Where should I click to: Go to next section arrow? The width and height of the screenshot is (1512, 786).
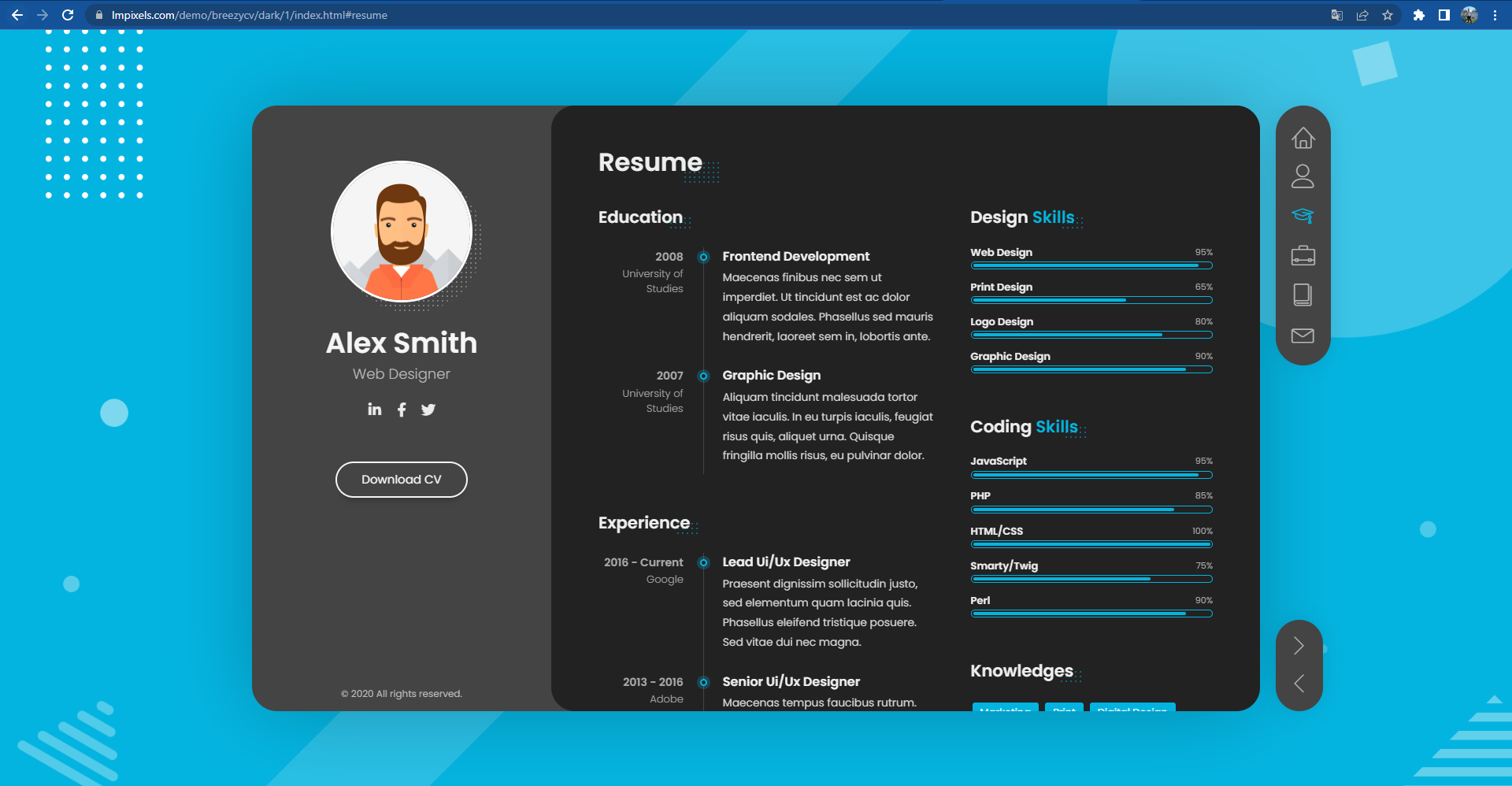[1299, 646]
